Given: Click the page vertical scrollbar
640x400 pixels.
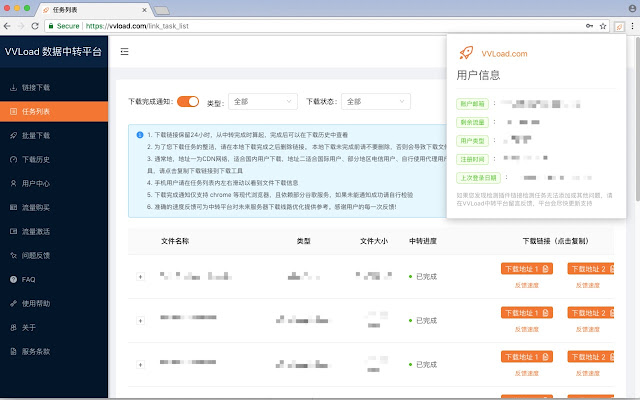Looking at the screenshot, I should coord(637,118).
